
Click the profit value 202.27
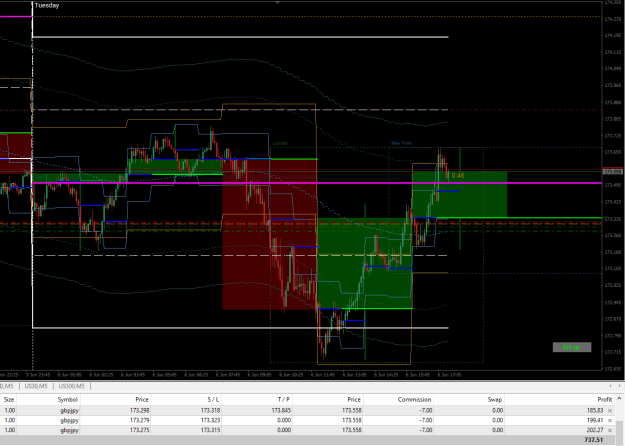click(595, 430)
